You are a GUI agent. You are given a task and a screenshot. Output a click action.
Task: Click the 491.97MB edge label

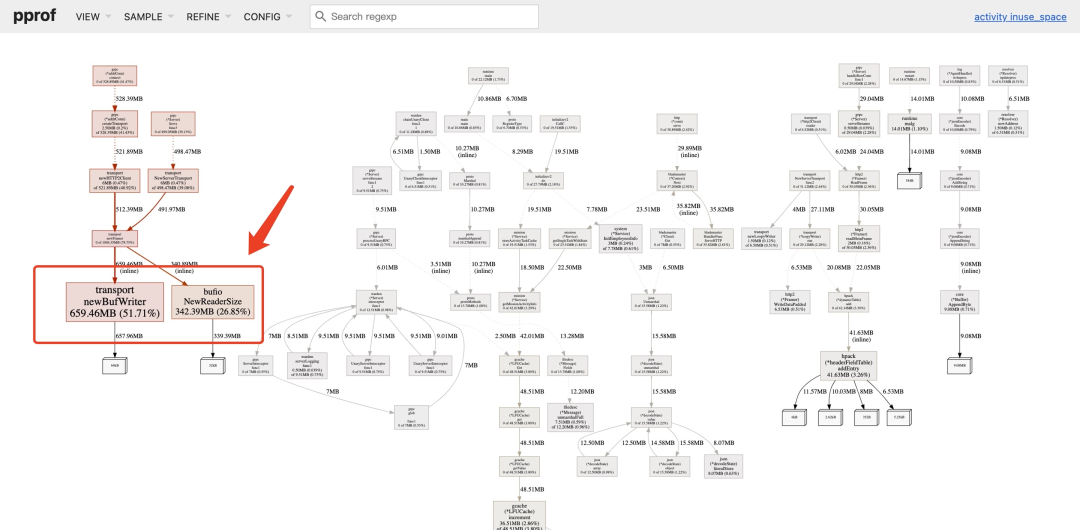click(172, 210)
